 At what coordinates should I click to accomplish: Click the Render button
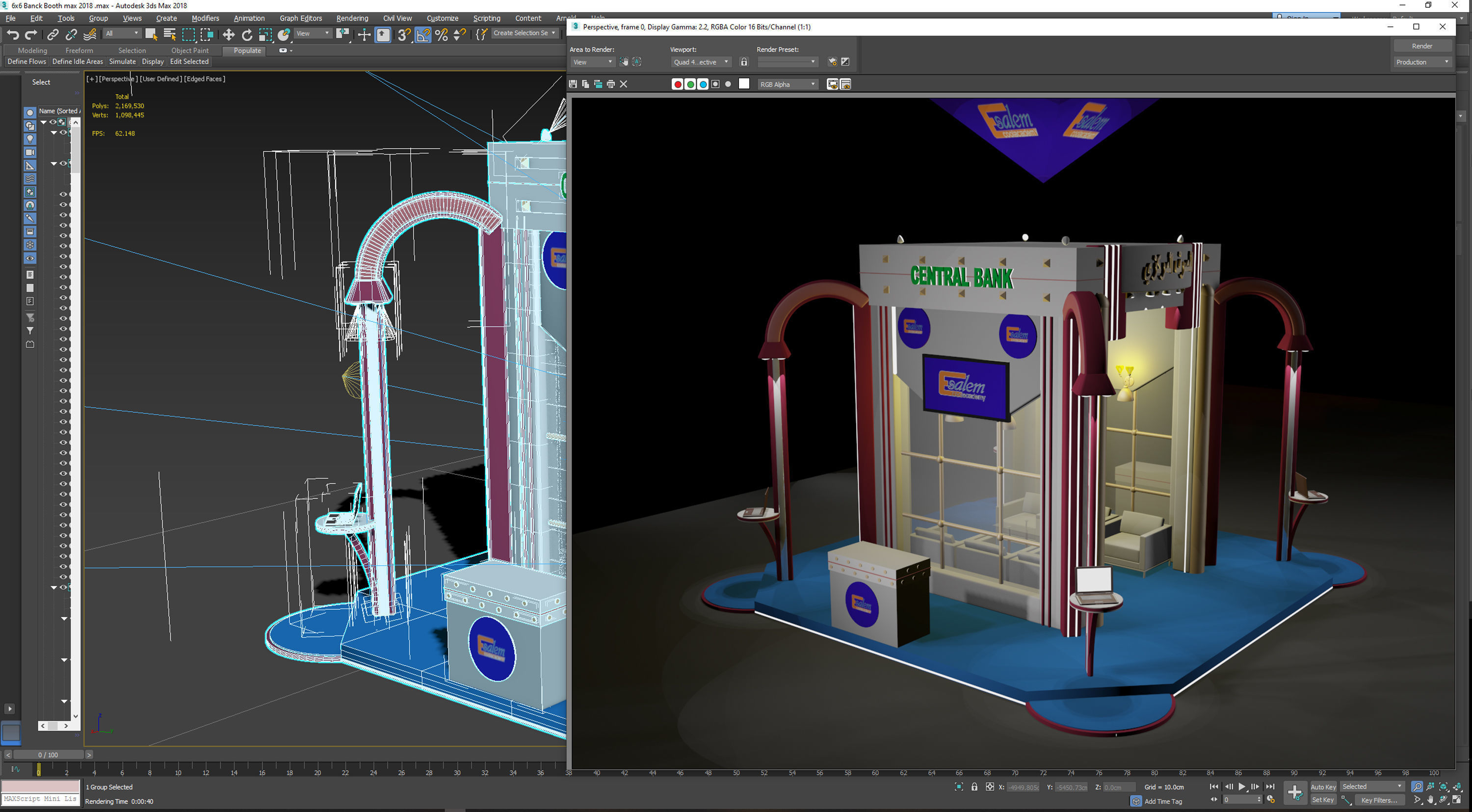pos(1422,46)
